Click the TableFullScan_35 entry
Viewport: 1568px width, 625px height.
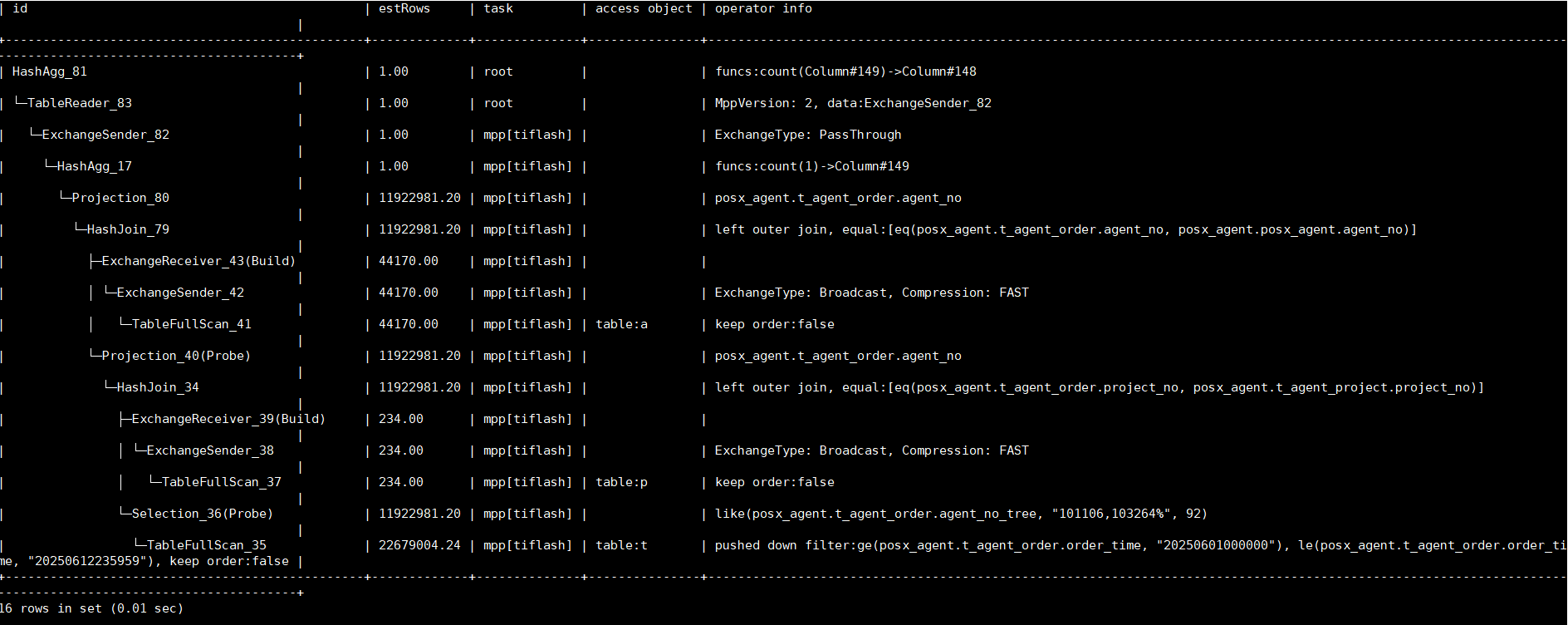pyautogui.click(x=206, y=545)
